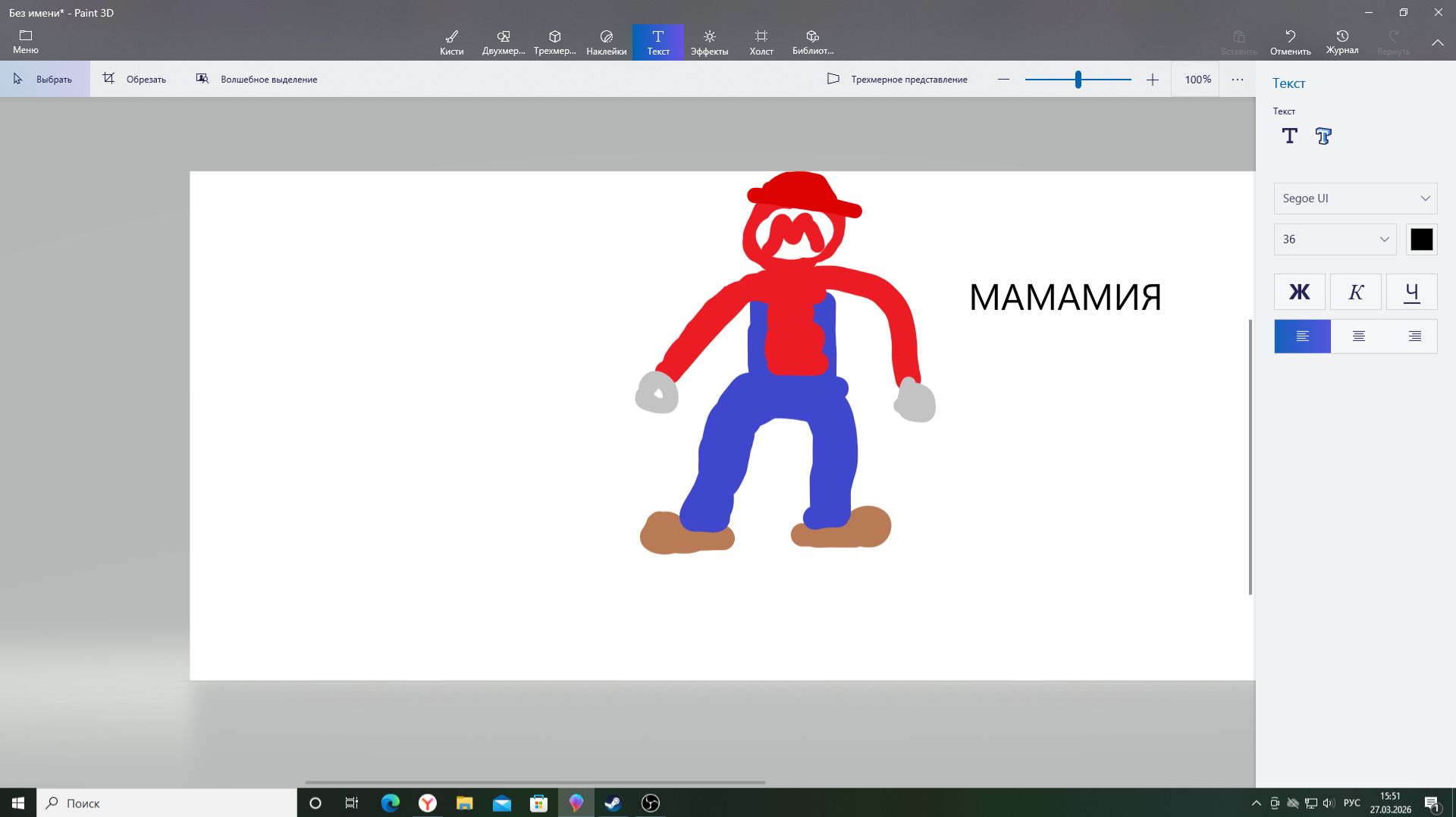
Task: Click the black text color swatch
Action: pyautogui.click(x=1421, y=239)
